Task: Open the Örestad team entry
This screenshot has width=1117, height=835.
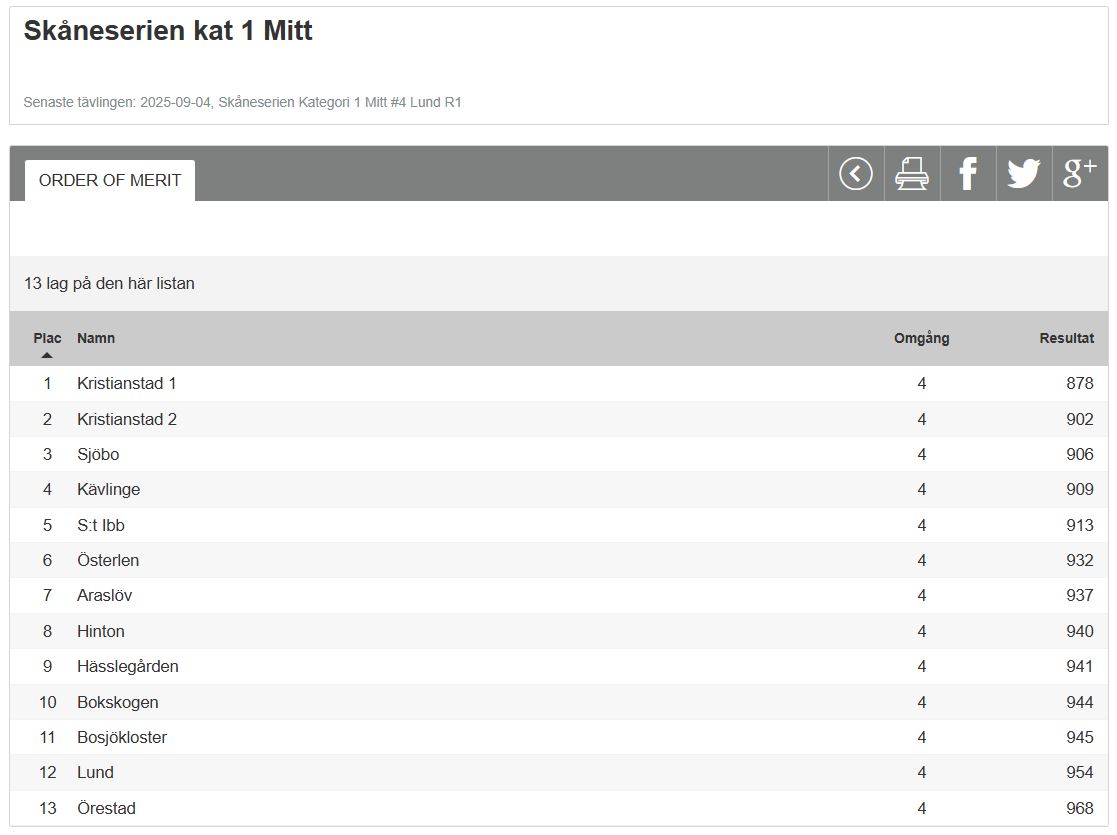Action: pyautogui.click(x=106, y=808)
